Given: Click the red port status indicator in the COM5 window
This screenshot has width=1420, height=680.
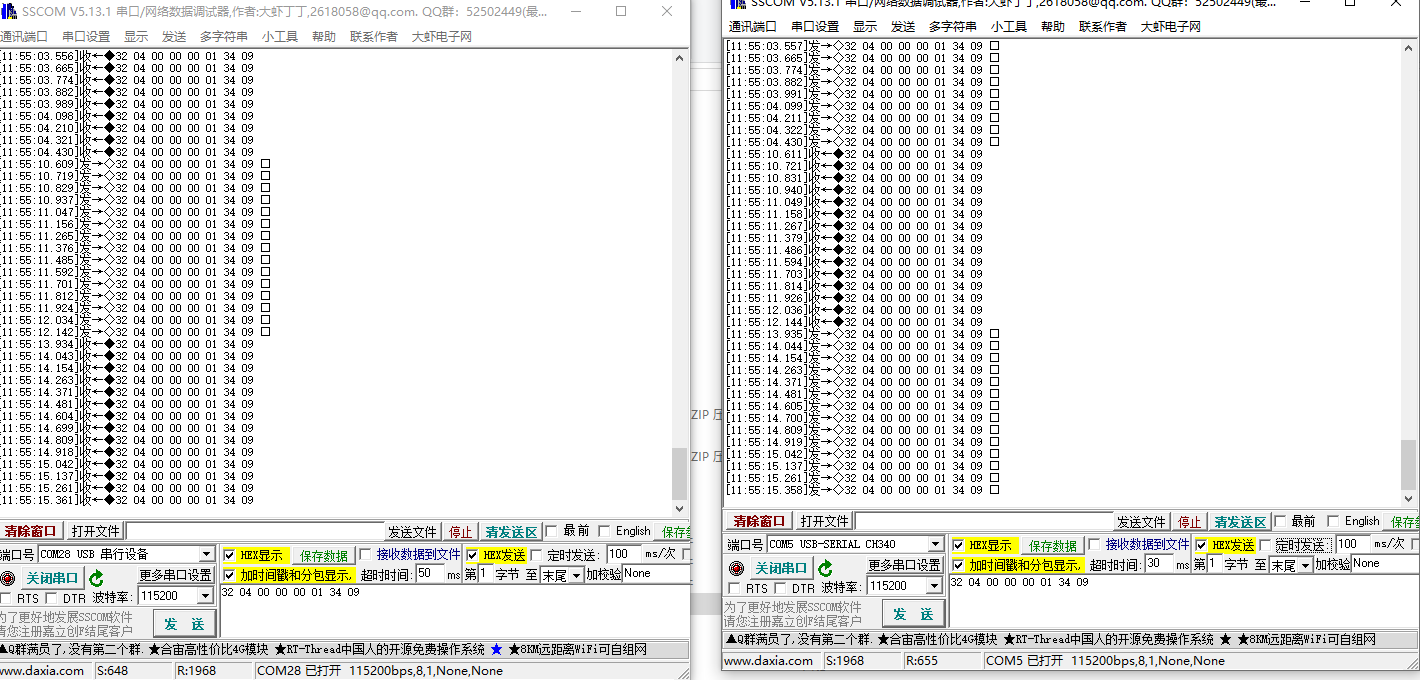Looking at the screenshot, I should tap(736, 568).
